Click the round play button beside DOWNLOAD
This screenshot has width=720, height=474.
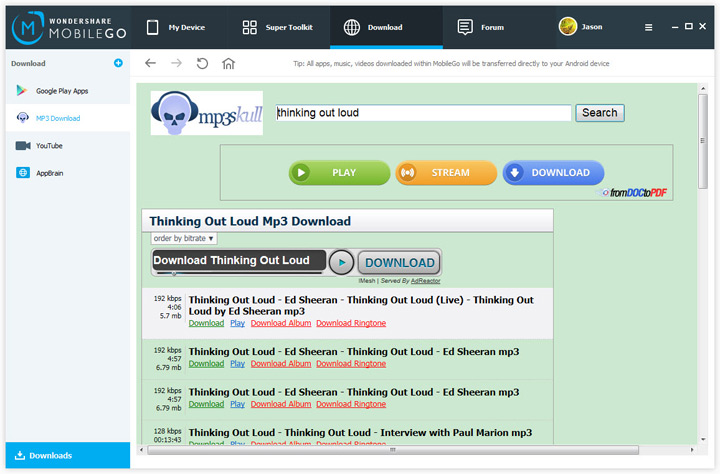[341, 263]
